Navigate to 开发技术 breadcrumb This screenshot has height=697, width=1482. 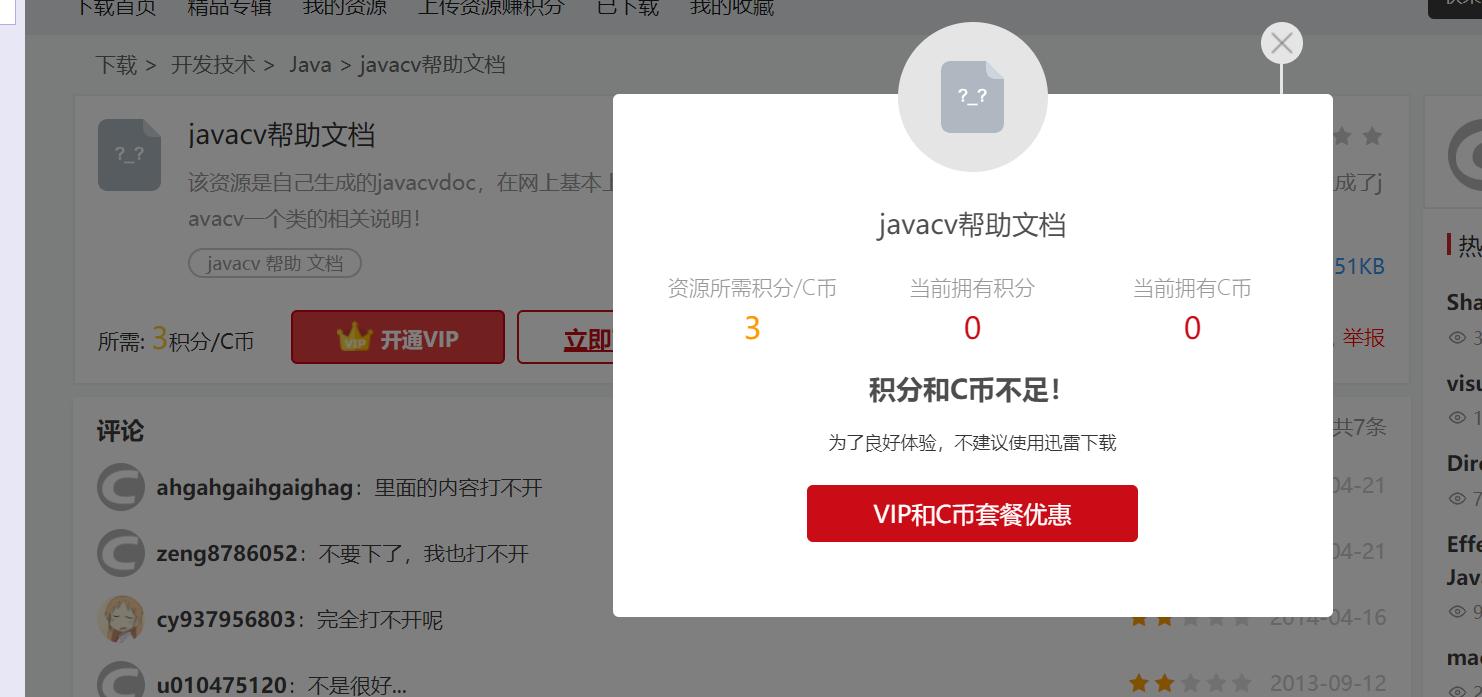pos(213,65)
